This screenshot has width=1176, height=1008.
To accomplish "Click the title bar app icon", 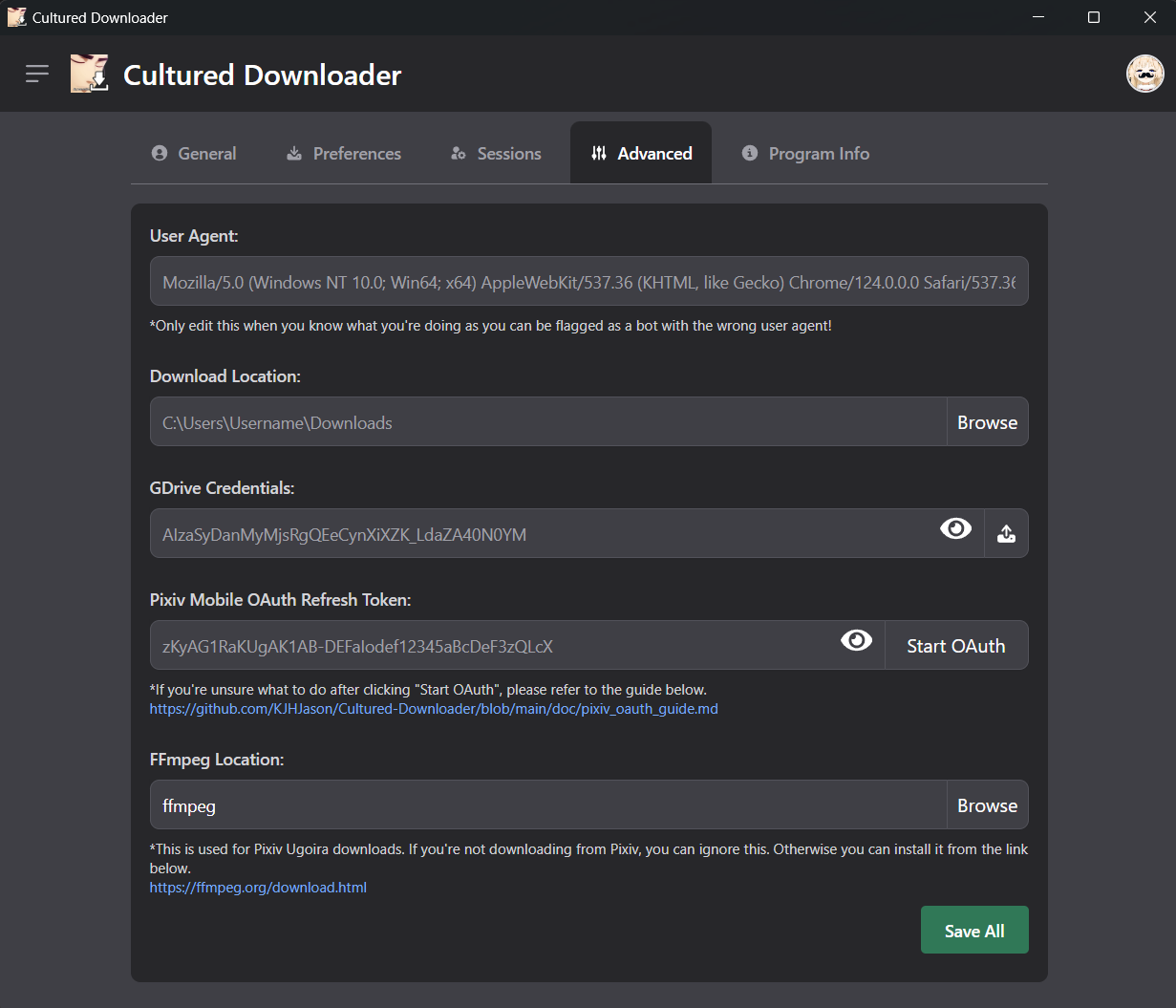I will tap(16, 17).
